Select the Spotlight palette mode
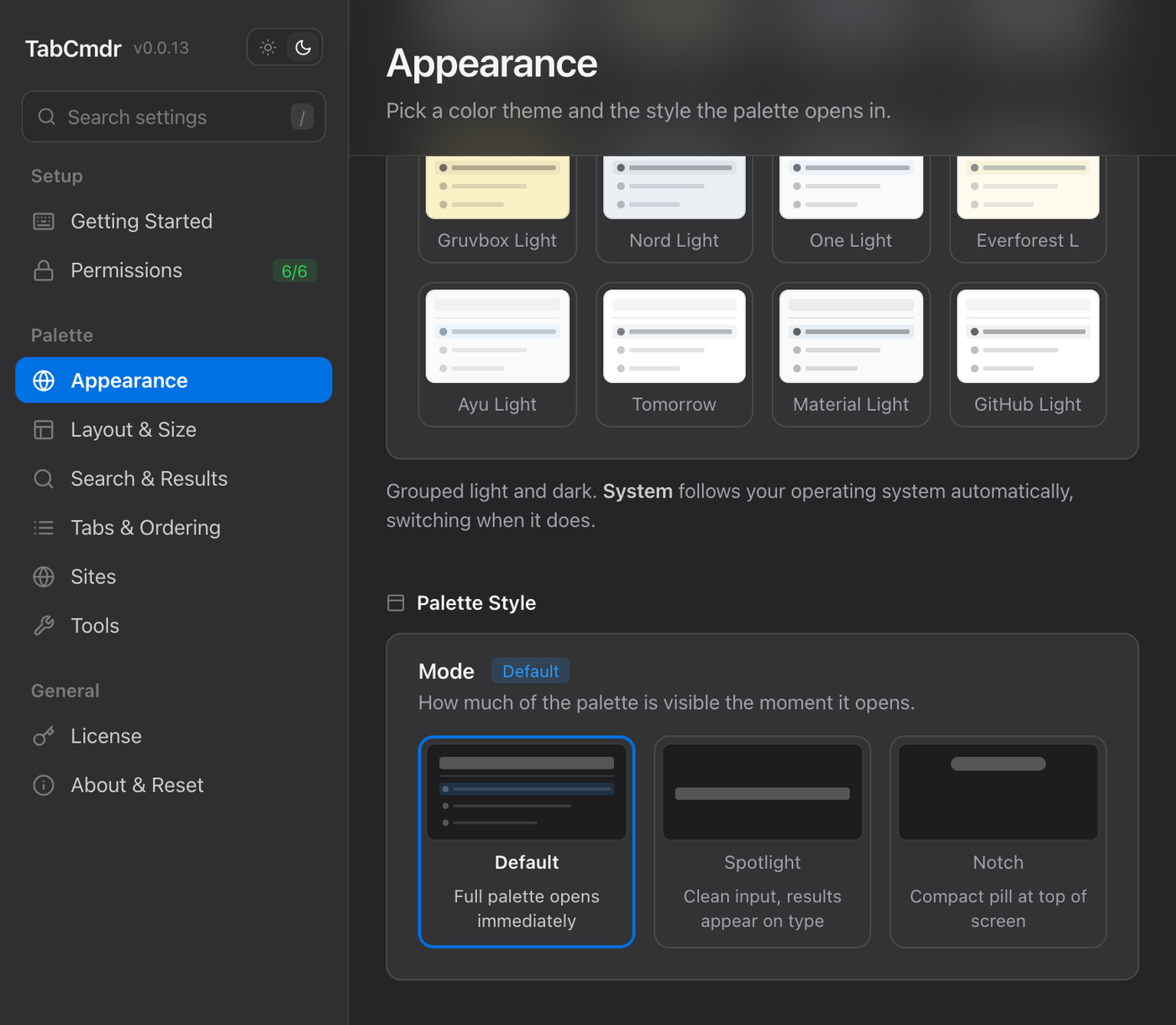The height and width of the screenshot is (1025, 1176). tap(763, 842)
